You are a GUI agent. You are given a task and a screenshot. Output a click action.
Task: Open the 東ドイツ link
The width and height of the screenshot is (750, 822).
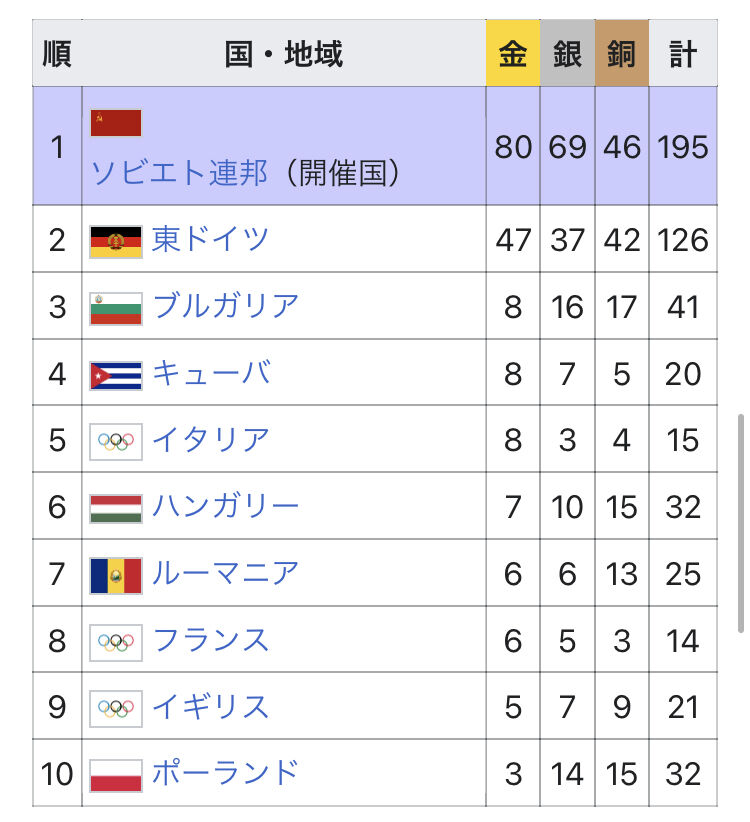click(210, 240)
